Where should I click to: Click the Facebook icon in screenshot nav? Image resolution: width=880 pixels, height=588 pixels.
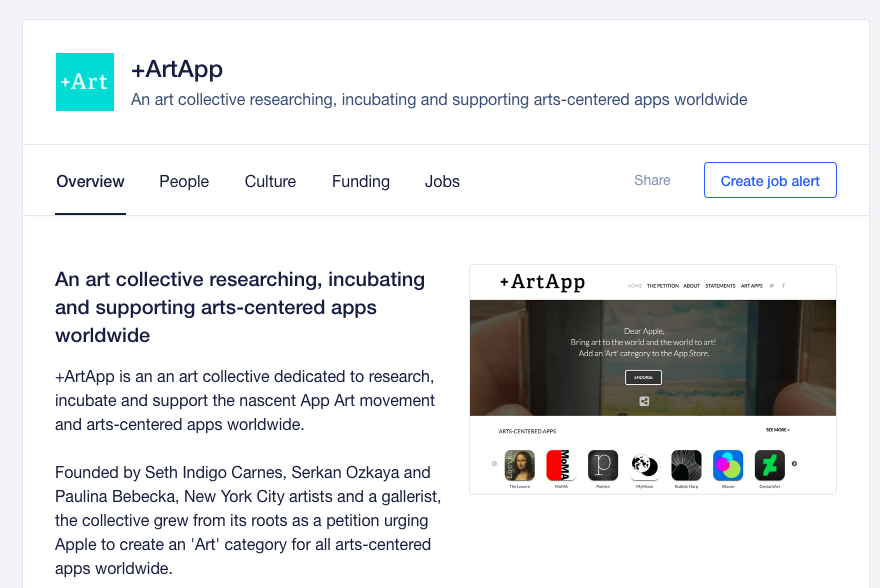coord(783,286)
